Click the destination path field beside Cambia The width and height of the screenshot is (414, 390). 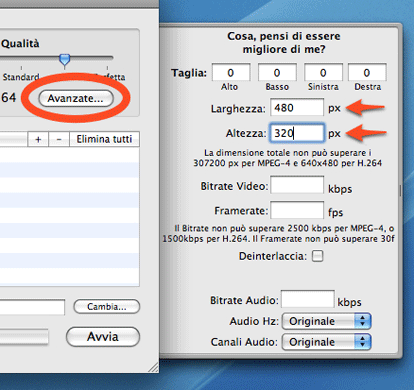[32, 307]
